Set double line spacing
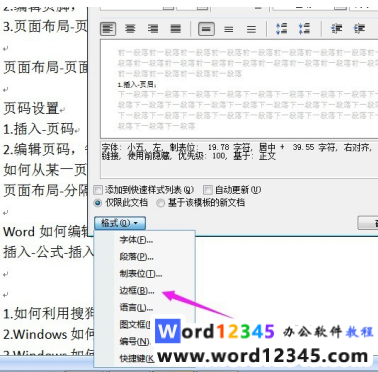The height and width of the screenshot is (372, 378). point(251,29)
